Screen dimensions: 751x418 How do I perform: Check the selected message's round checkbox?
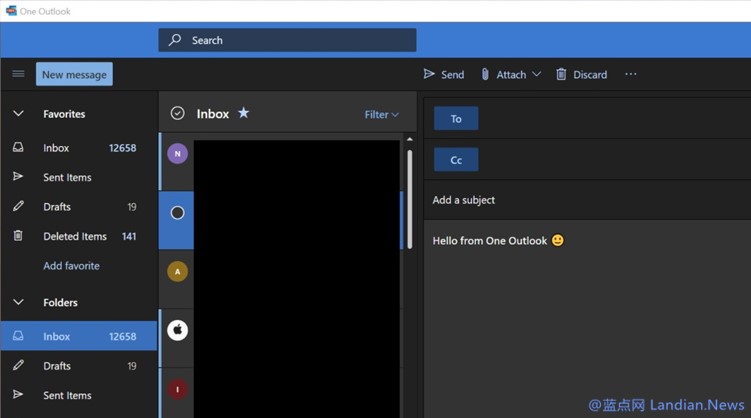click(x=177, y=213)
